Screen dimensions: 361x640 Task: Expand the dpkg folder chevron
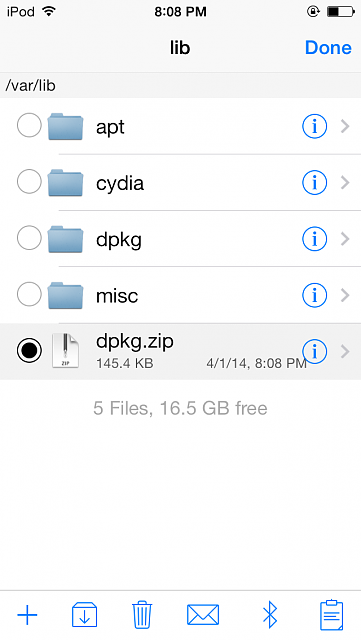click(x=345, y=239)
